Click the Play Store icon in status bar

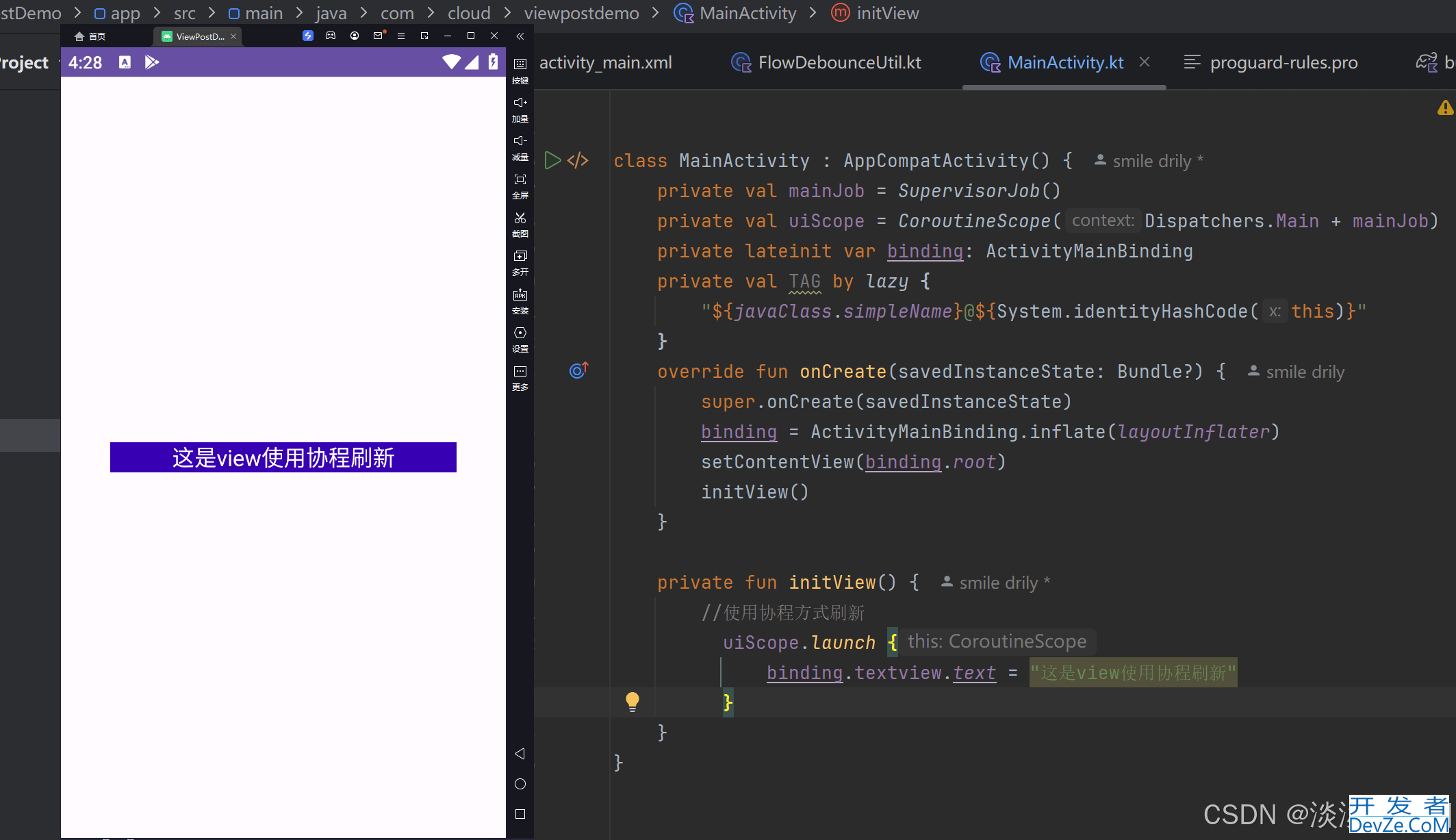click(151, 62)
